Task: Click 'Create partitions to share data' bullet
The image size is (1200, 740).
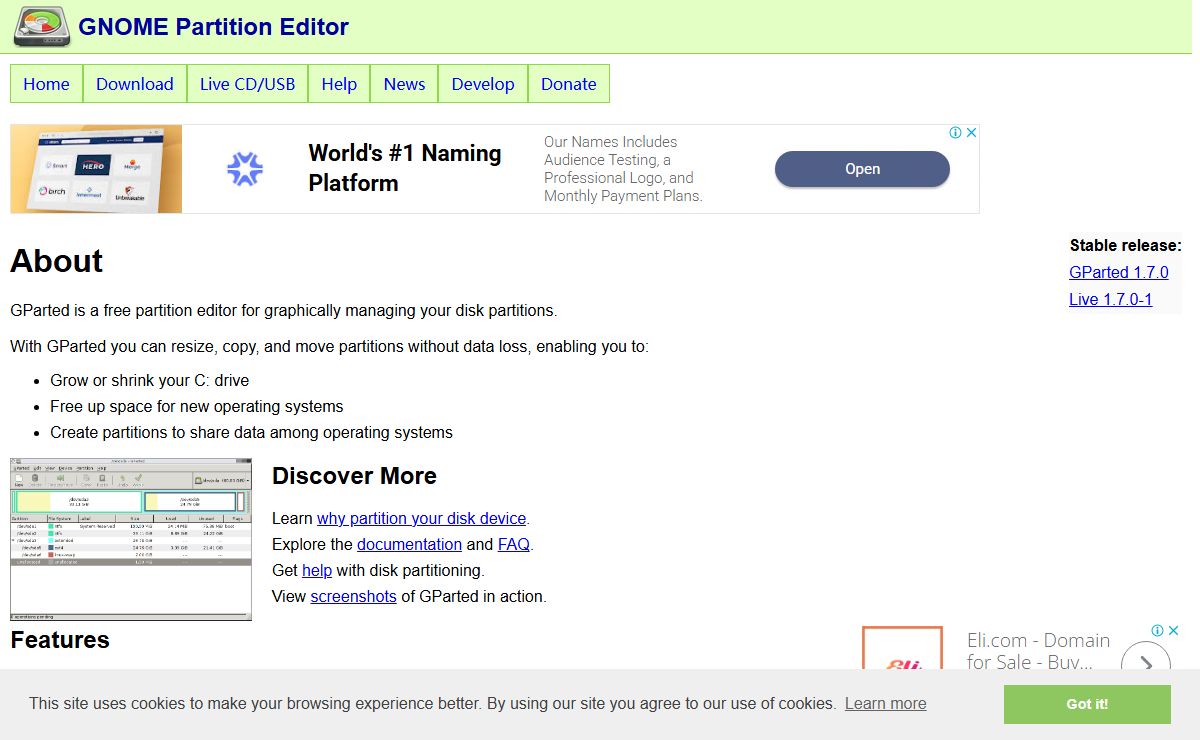Action: pyautogui.click(x=252, y=432)
